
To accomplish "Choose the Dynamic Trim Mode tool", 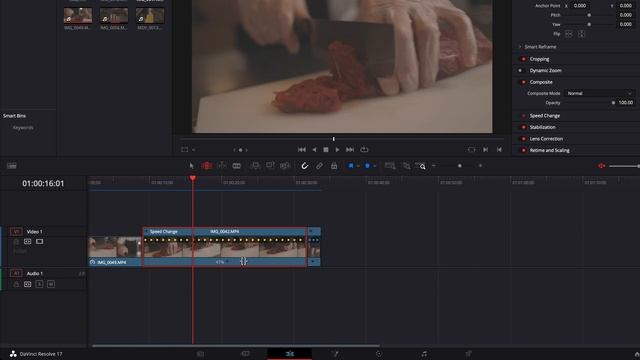I will [x=222, y=166].
